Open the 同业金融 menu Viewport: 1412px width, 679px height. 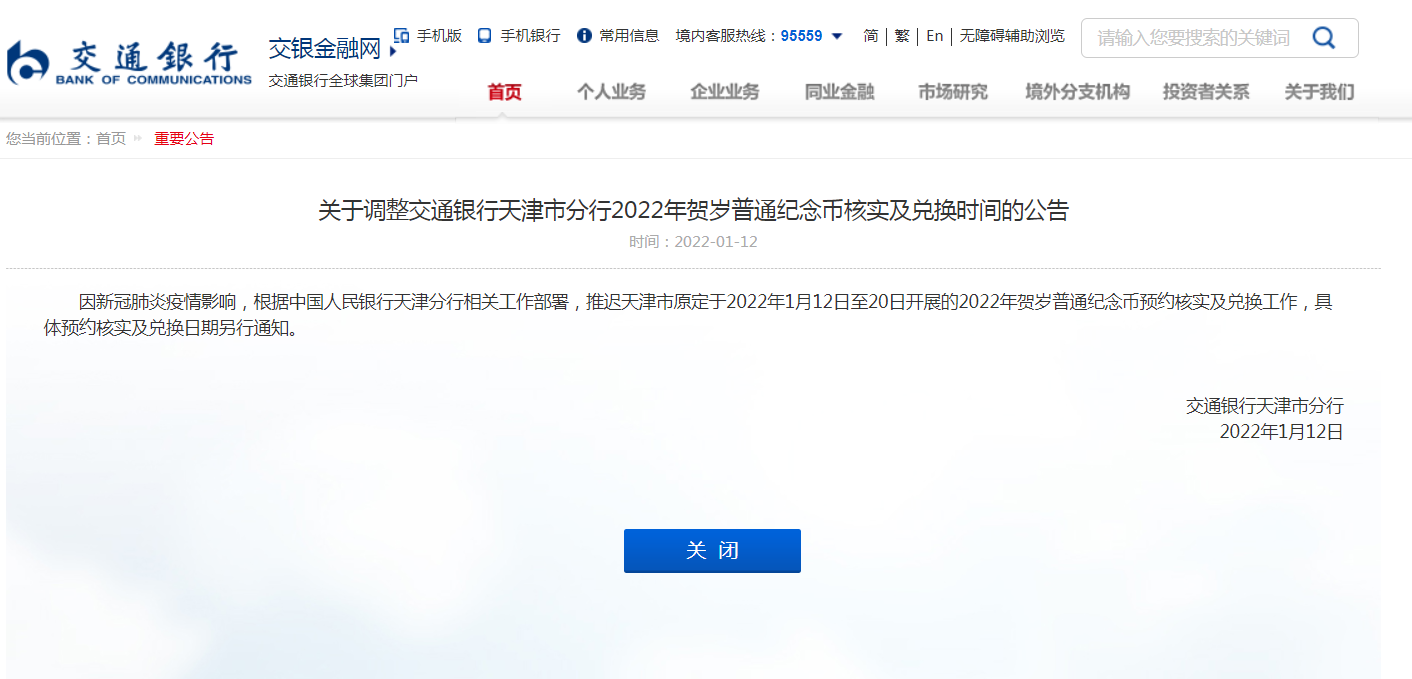pos(840,92)
